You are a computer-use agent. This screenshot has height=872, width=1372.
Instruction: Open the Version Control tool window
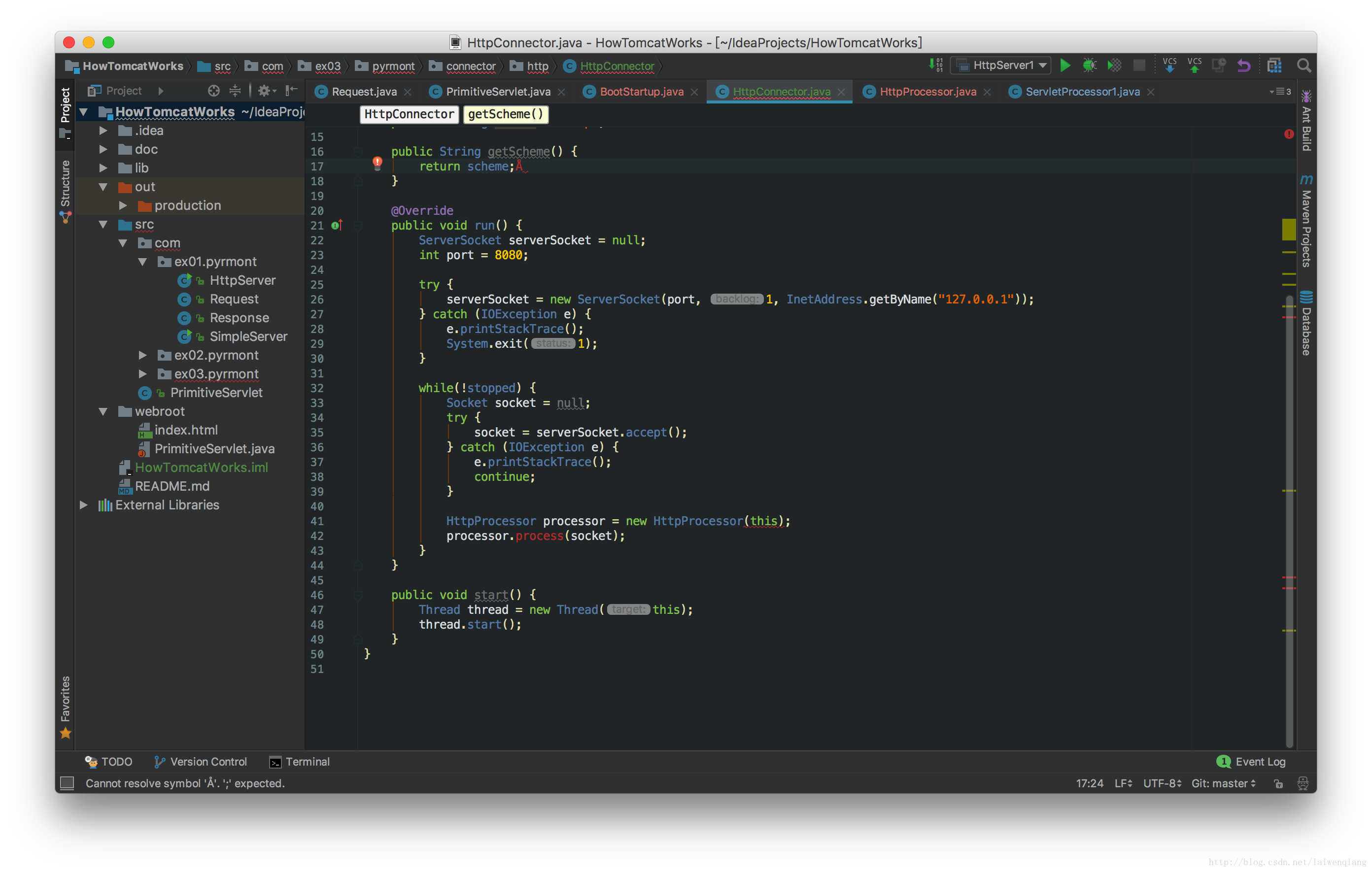pyautogui.click(x=201, y=762)
